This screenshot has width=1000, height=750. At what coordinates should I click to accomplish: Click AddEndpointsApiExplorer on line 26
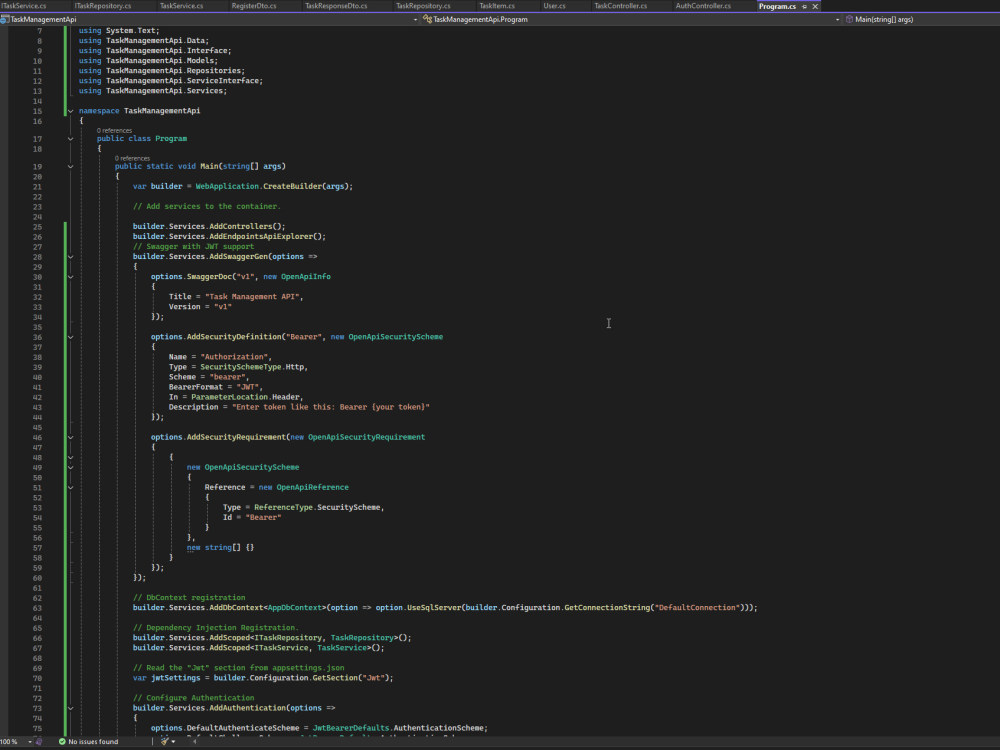[261, 237]
